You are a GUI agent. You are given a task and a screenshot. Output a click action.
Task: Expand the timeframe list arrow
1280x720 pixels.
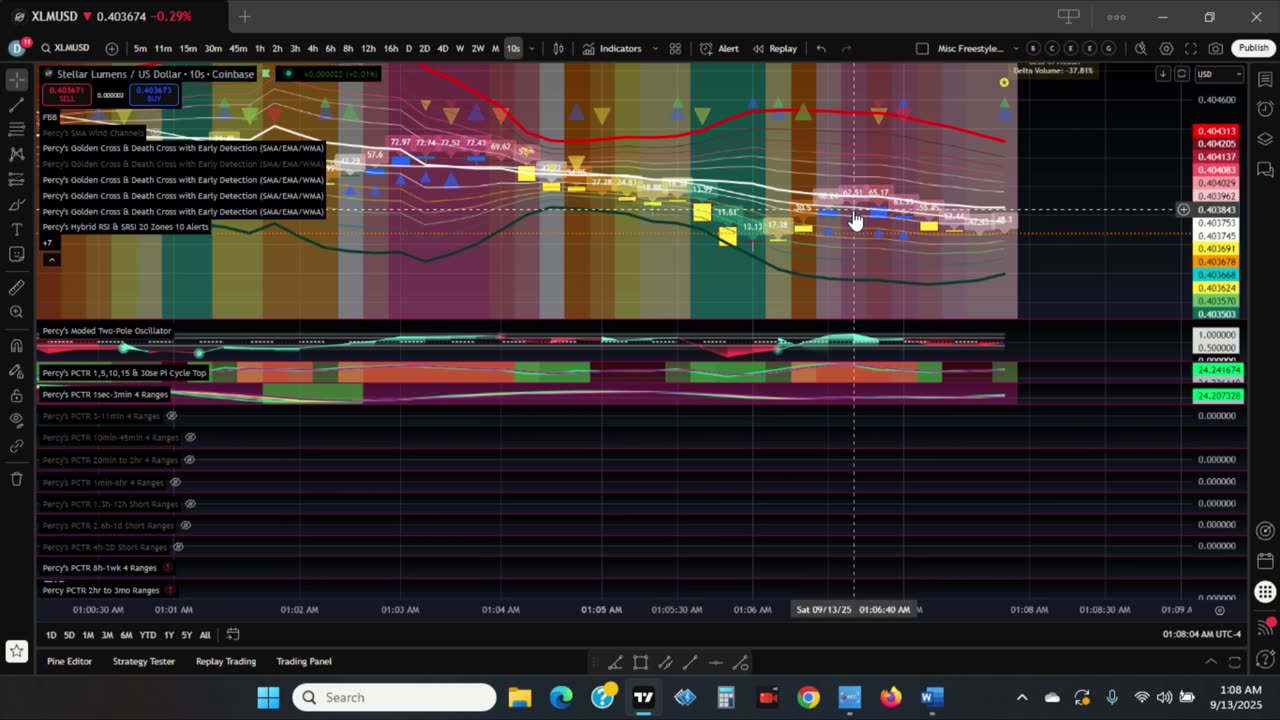[x=532, y=48]
